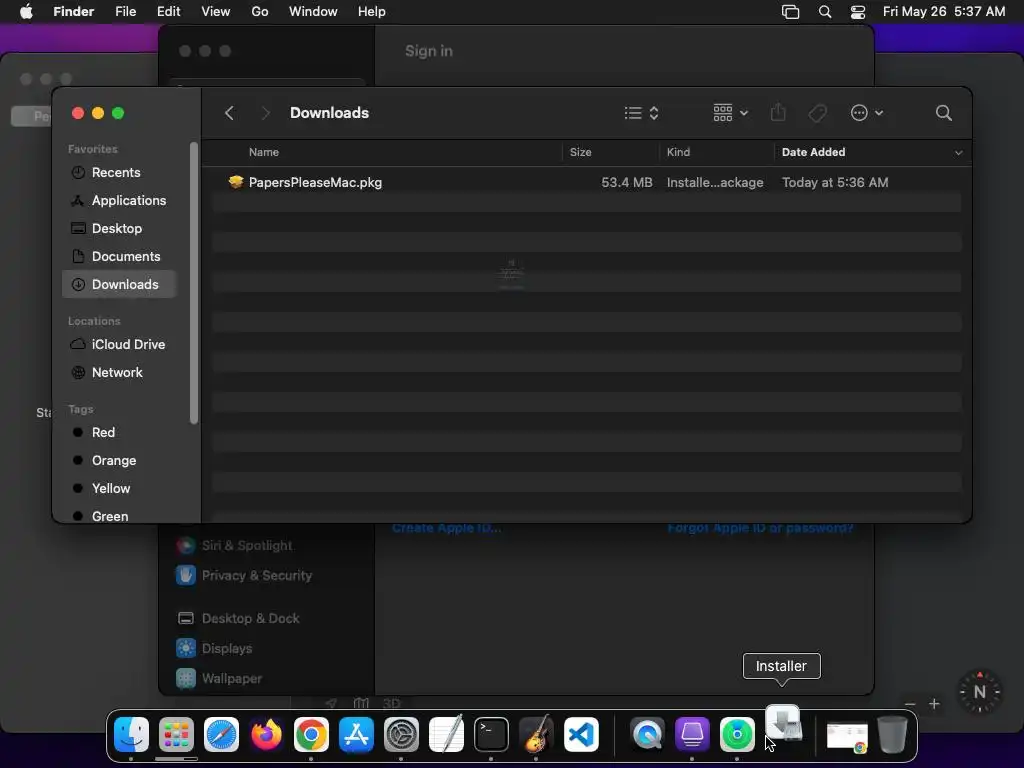Select Recents in Finder sidebar
The image size is (1024, 768).
point(120,172)
